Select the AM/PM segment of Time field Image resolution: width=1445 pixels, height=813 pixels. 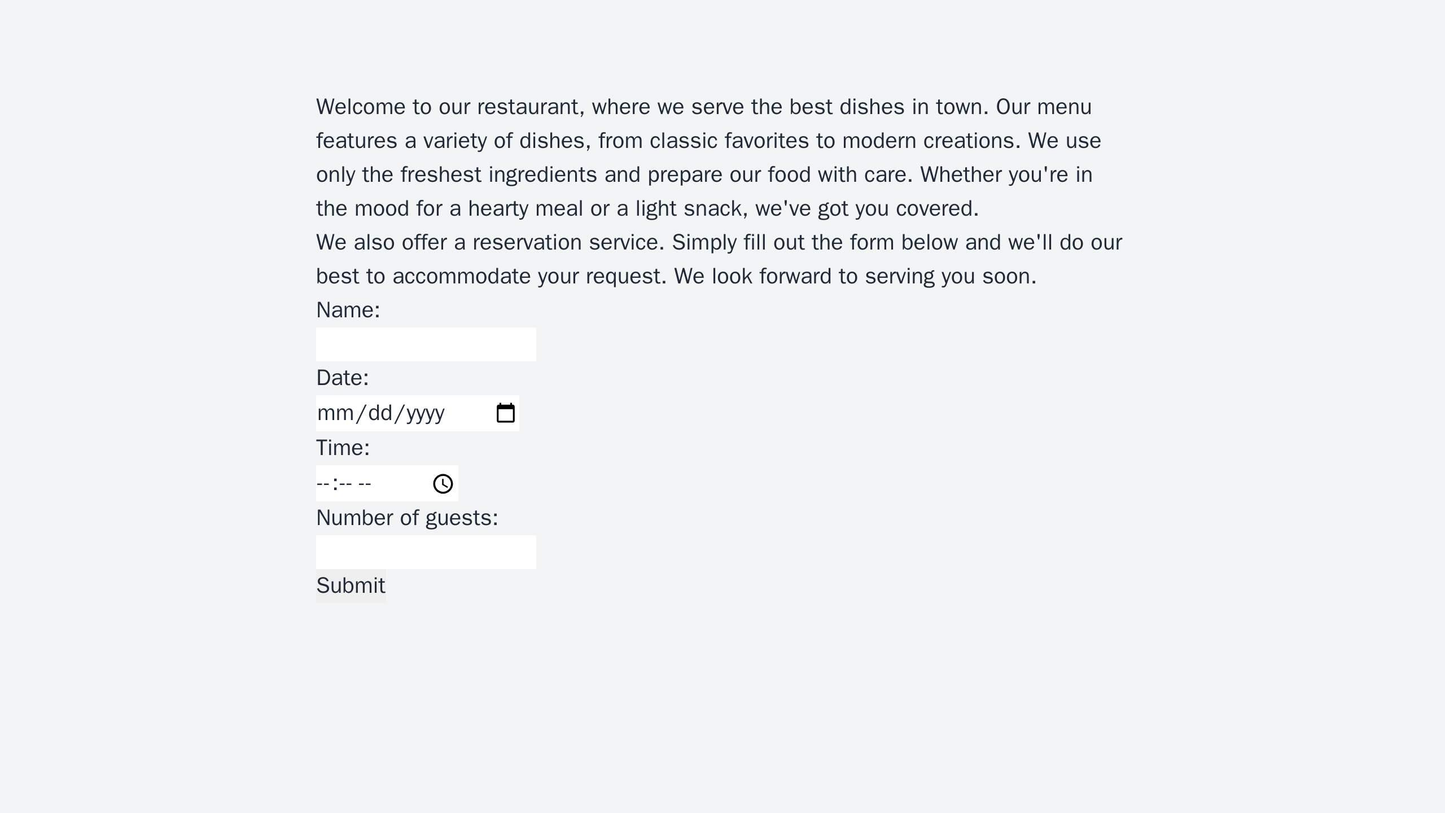(364, 484)
